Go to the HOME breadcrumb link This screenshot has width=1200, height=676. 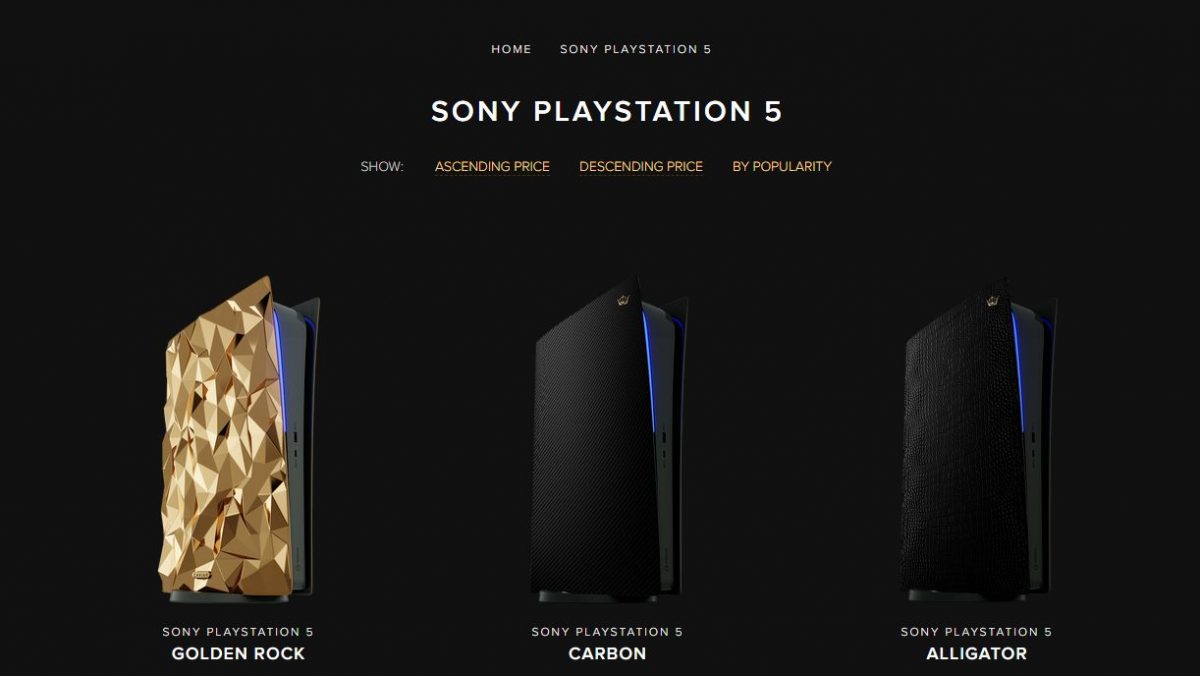click(511, 49)
